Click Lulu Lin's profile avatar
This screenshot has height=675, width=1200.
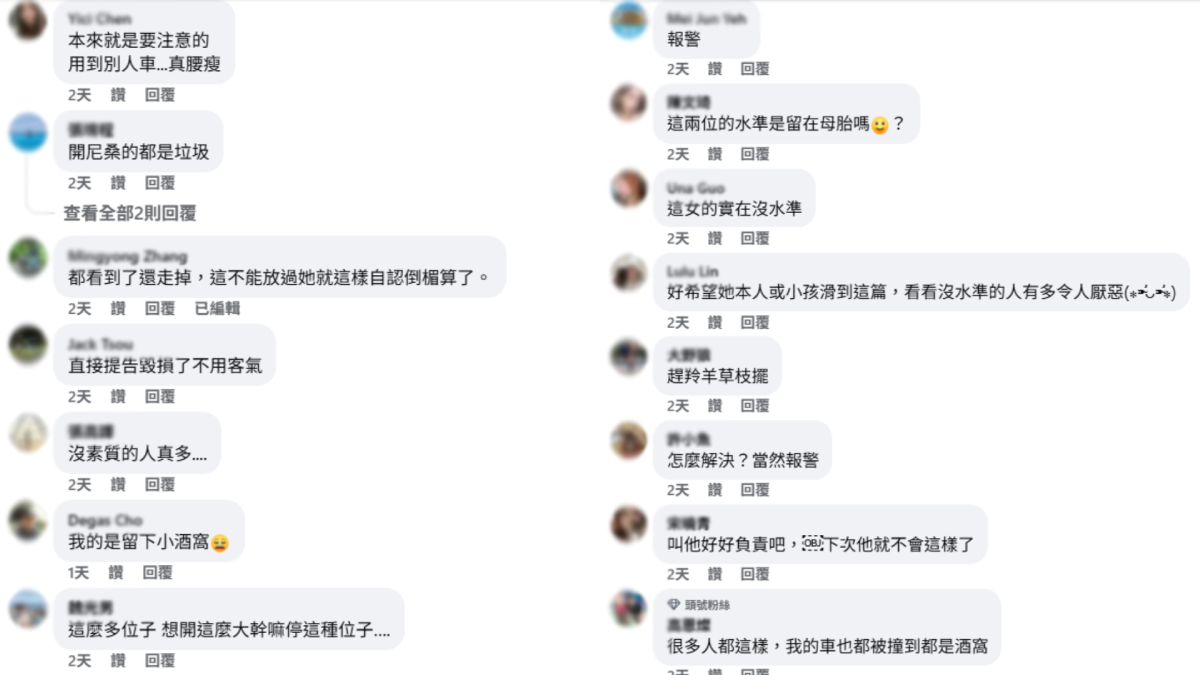[x=629, y=273]
